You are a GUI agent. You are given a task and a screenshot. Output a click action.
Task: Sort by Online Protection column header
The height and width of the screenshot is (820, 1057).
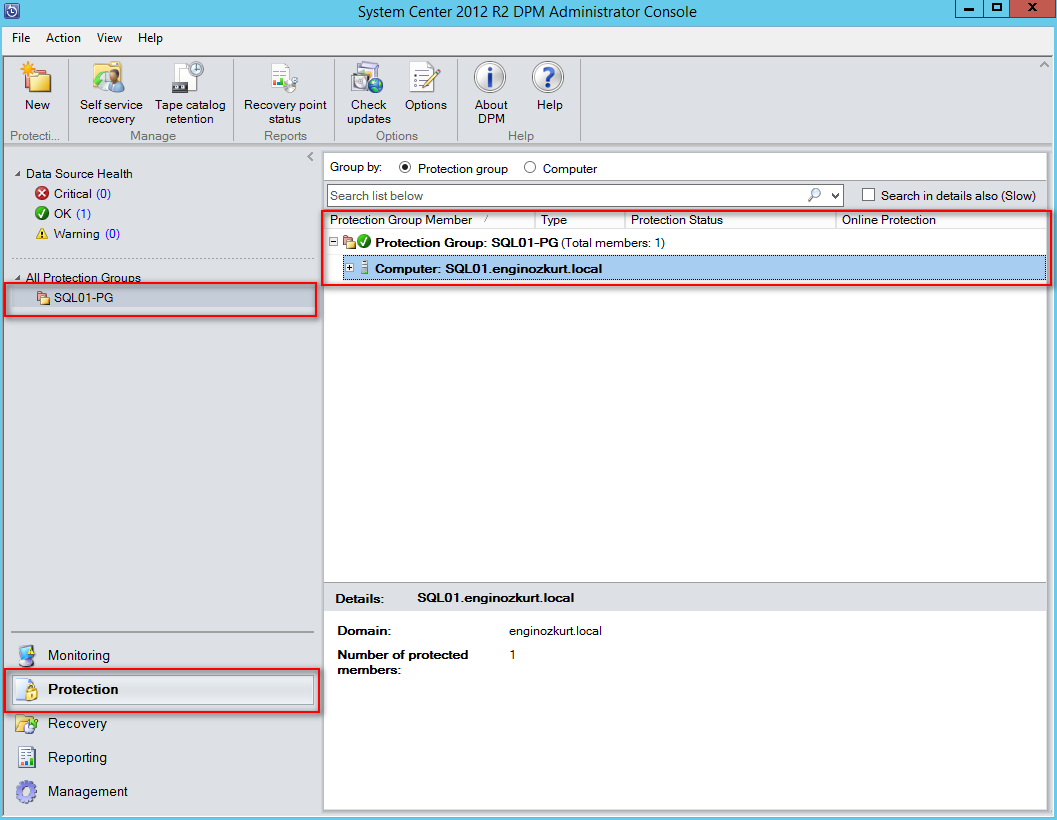941,220
